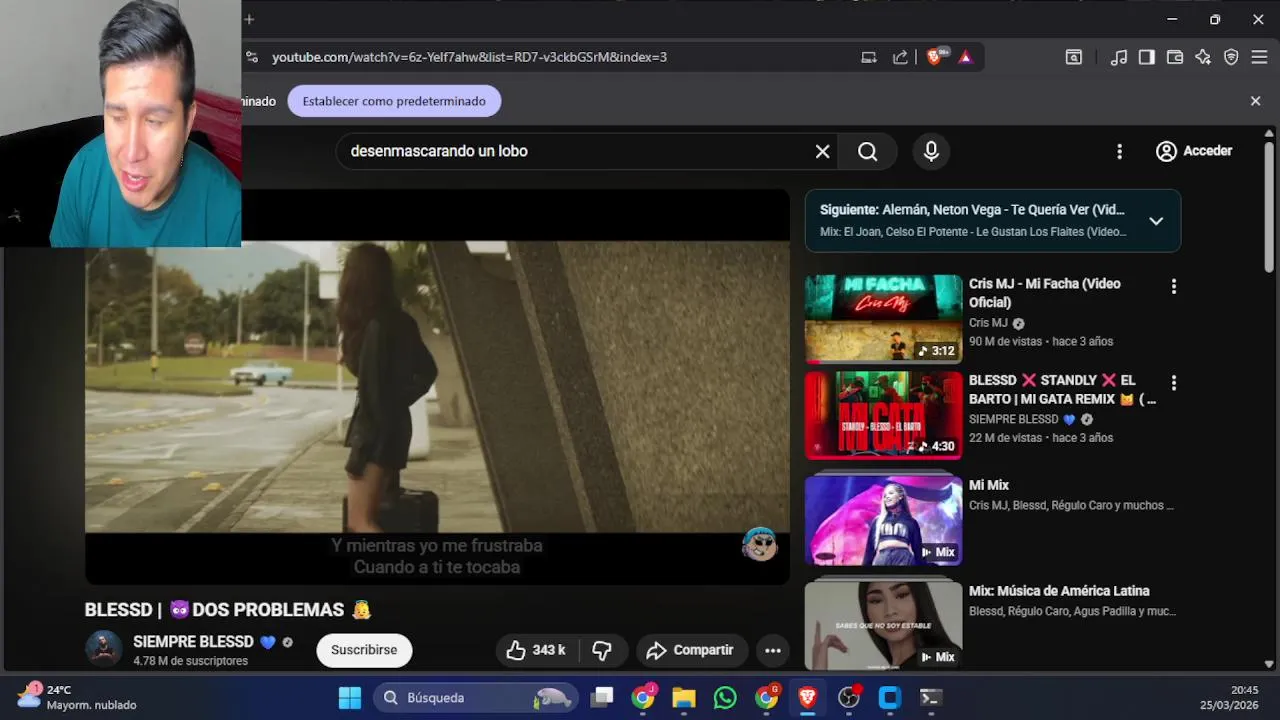Open SIEMPRE BLESSD channel avatar under video

click(x=103, y=649)
